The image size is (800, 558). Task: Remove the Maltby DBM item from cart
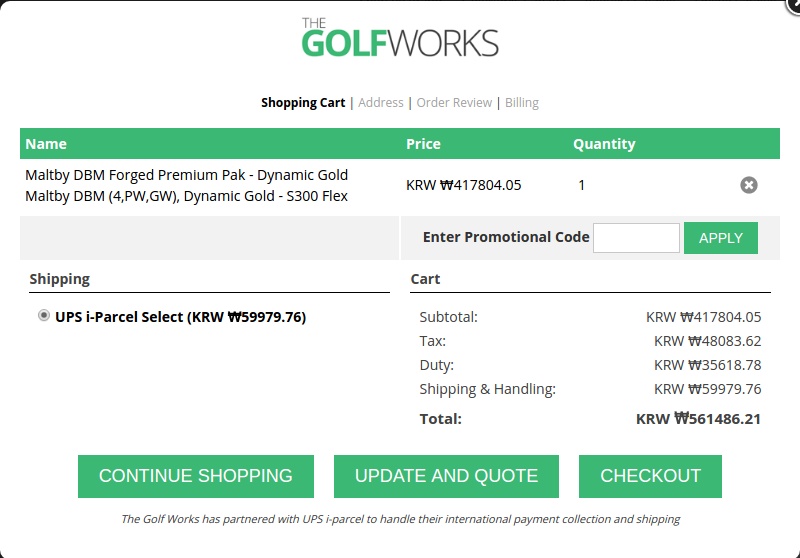click(749, 185)
